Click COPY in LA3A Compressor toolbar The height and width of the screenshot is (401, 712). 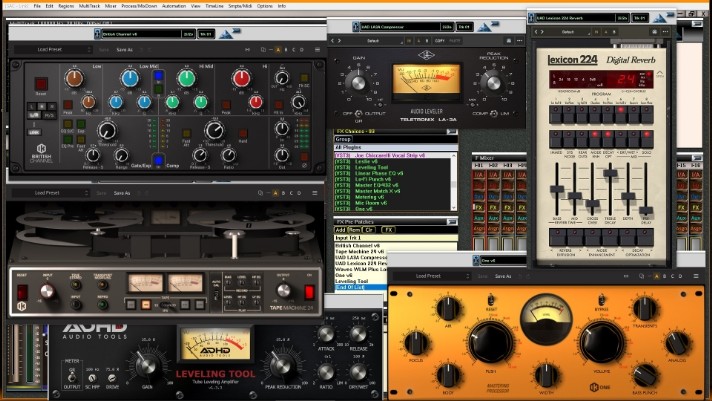tap(439, 41)
